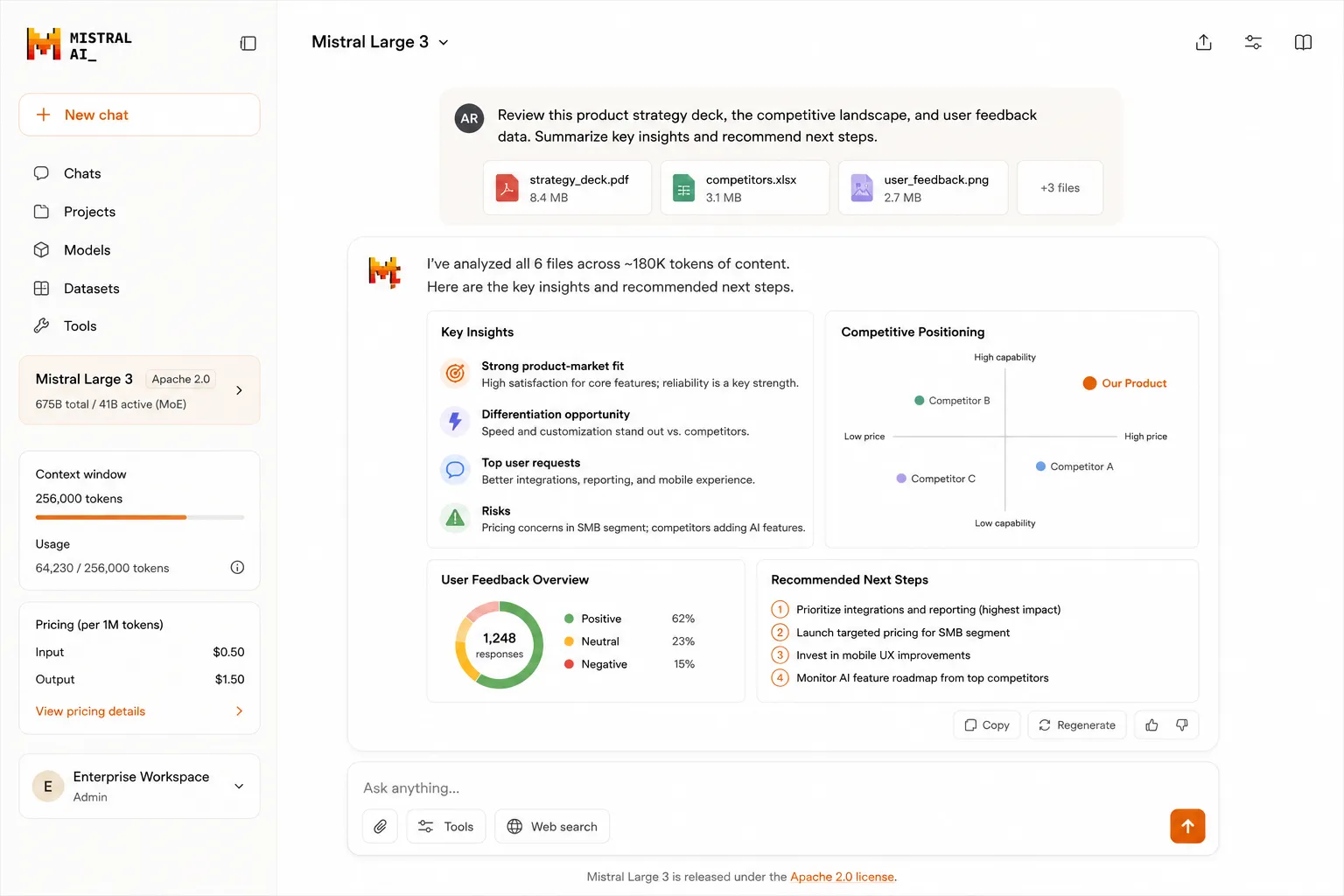
Task: Open the documentation book icon
Action: point(1303,43)
